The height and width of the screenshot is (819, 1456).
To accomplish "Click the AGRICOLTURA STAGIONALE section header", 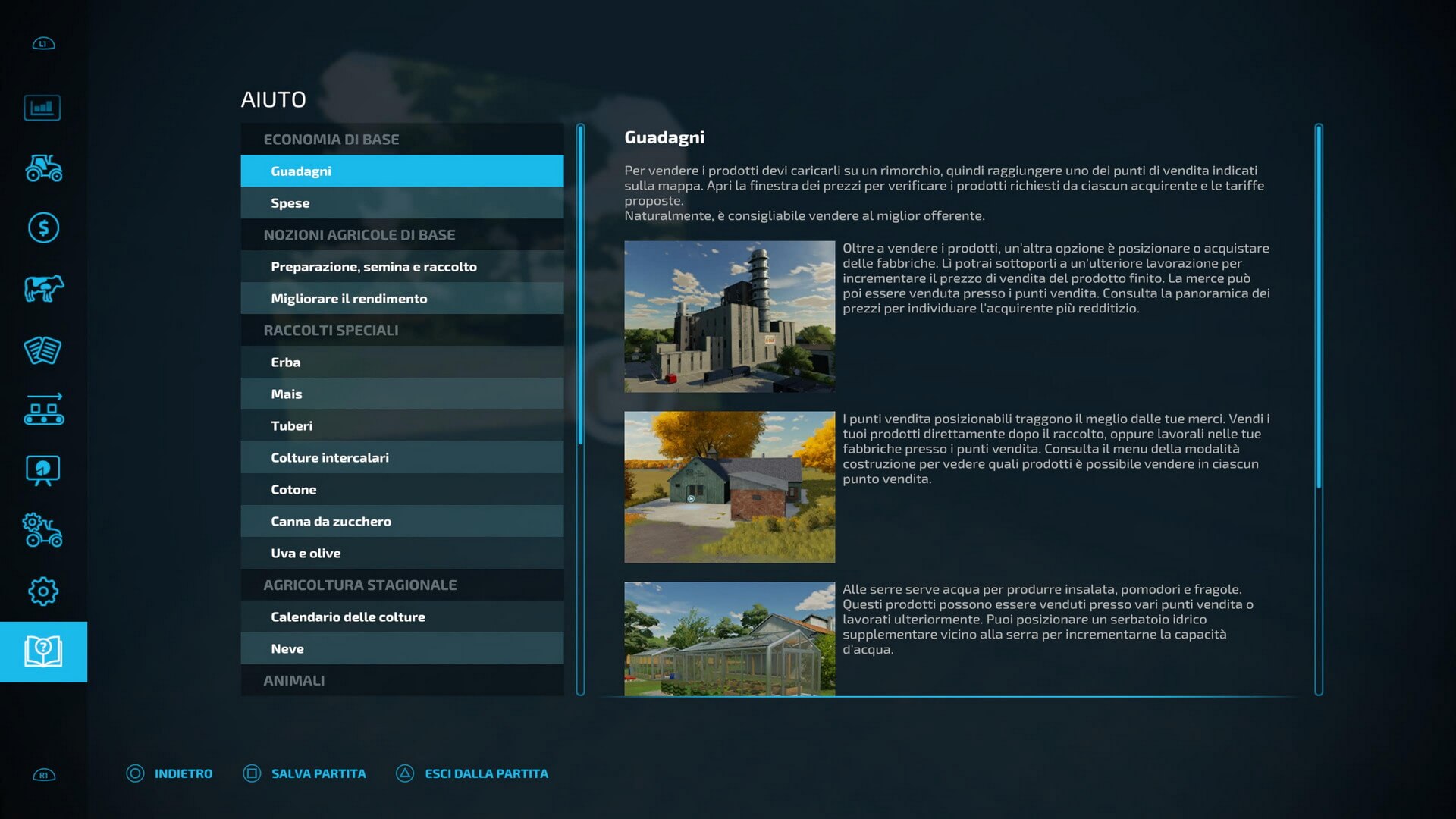I will (402, 585).
